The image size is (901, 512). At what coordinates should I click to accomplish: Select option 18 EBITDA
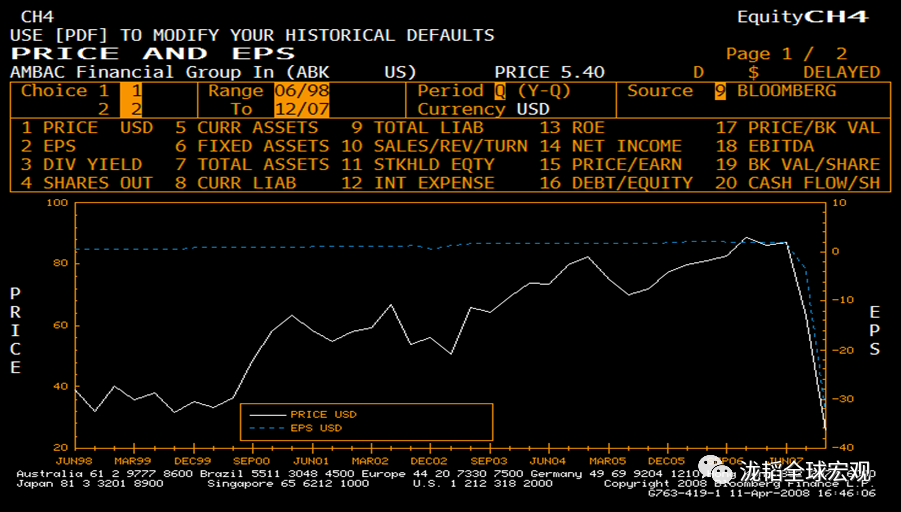pyautogui.click(x=765, y=146)
